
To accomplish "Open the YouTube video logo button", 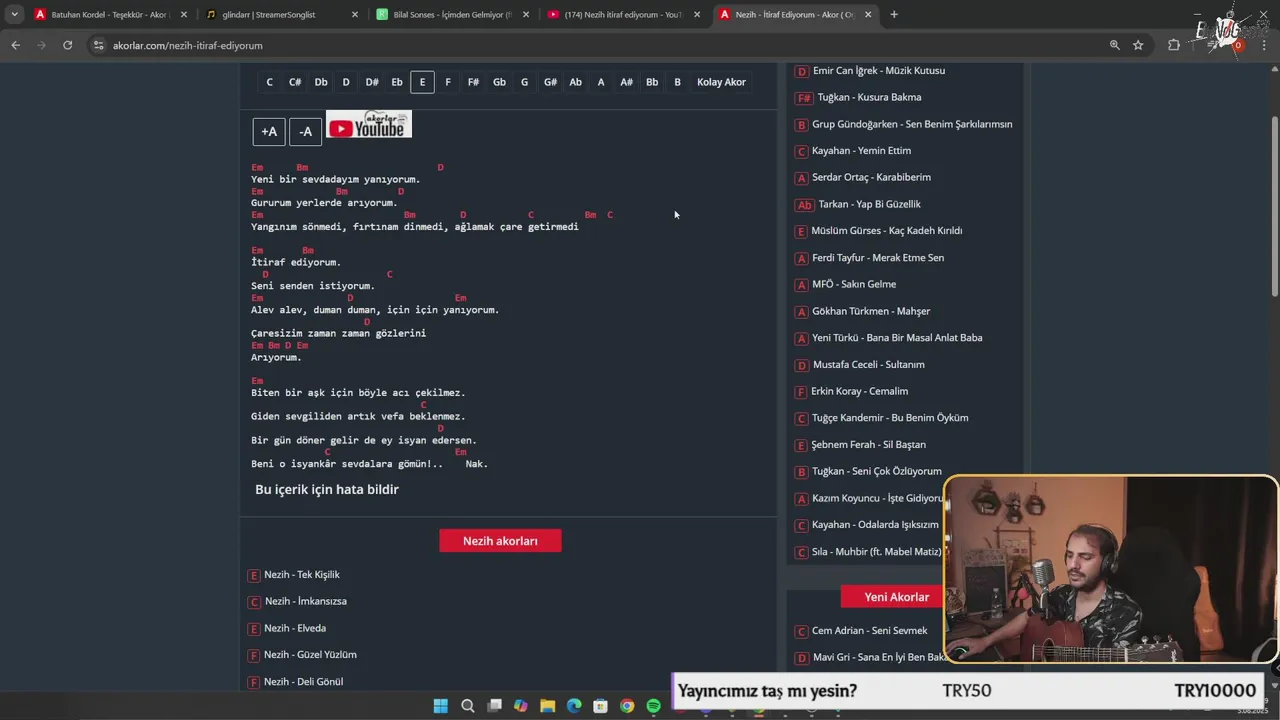I will (369, 125).
